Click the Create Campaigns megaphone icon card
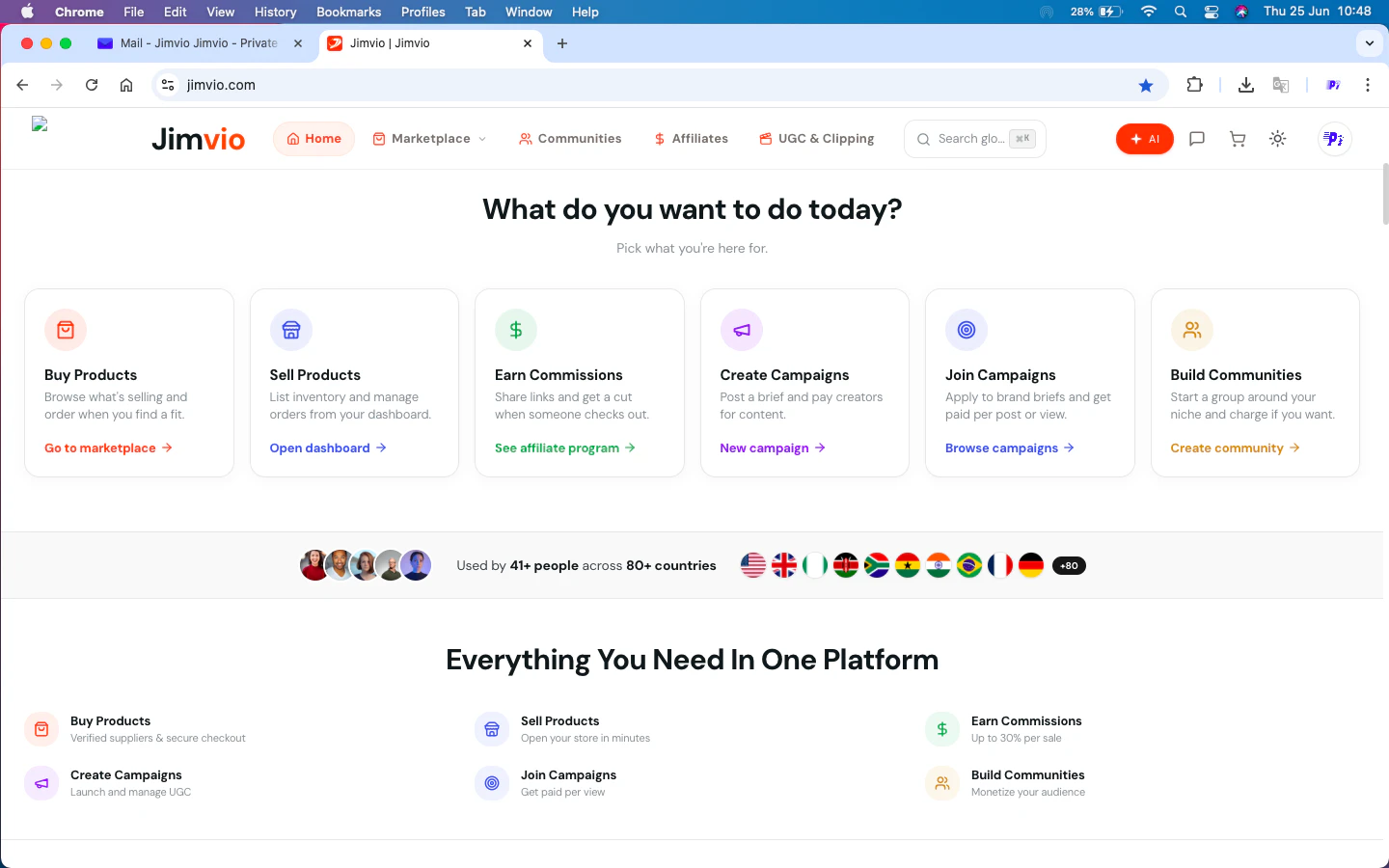The width and height of the screenshot is (1389, 868). click(x=742, y=330)
